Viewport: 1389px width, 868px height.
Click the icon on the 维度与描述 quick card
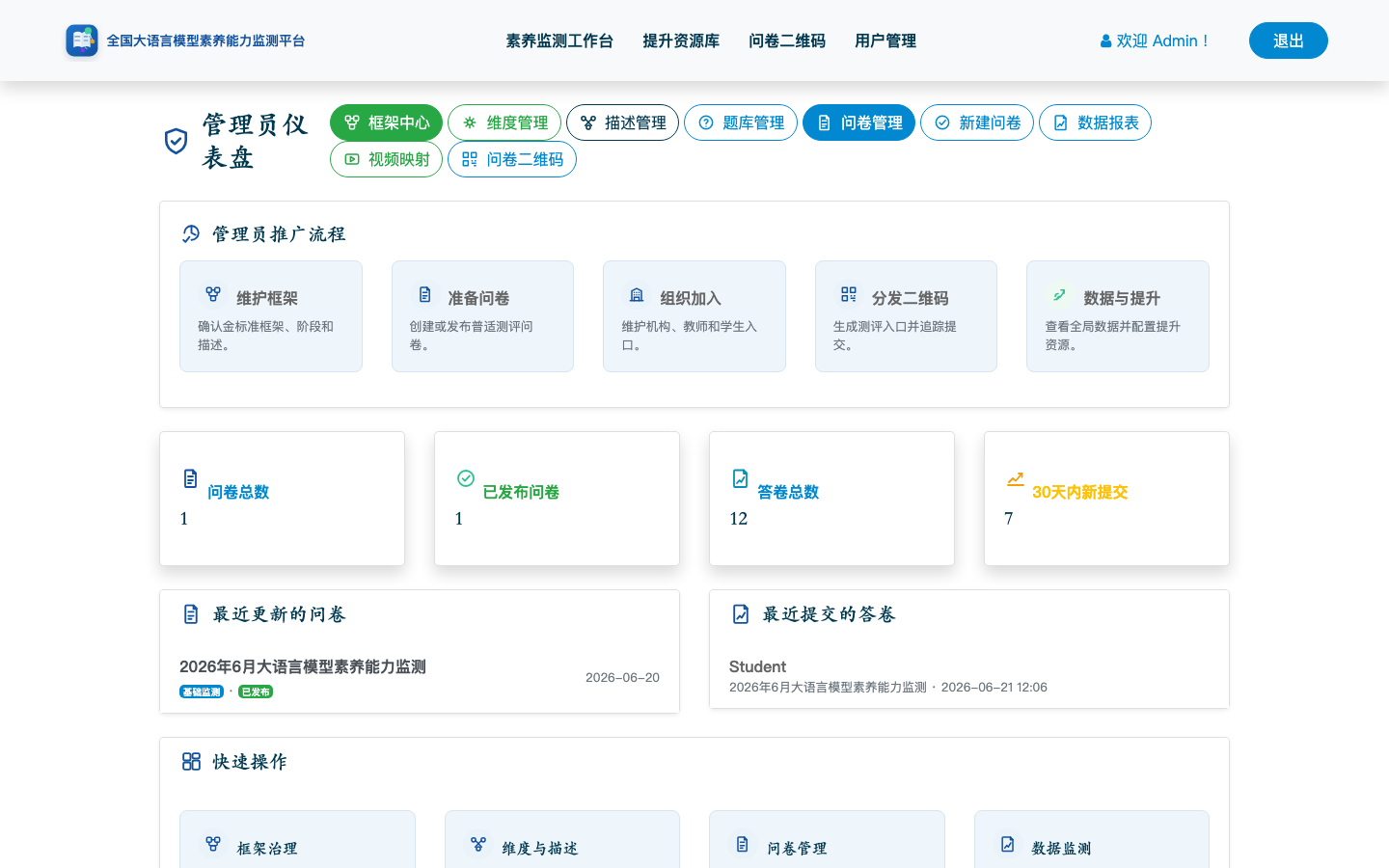click(478, 844)
